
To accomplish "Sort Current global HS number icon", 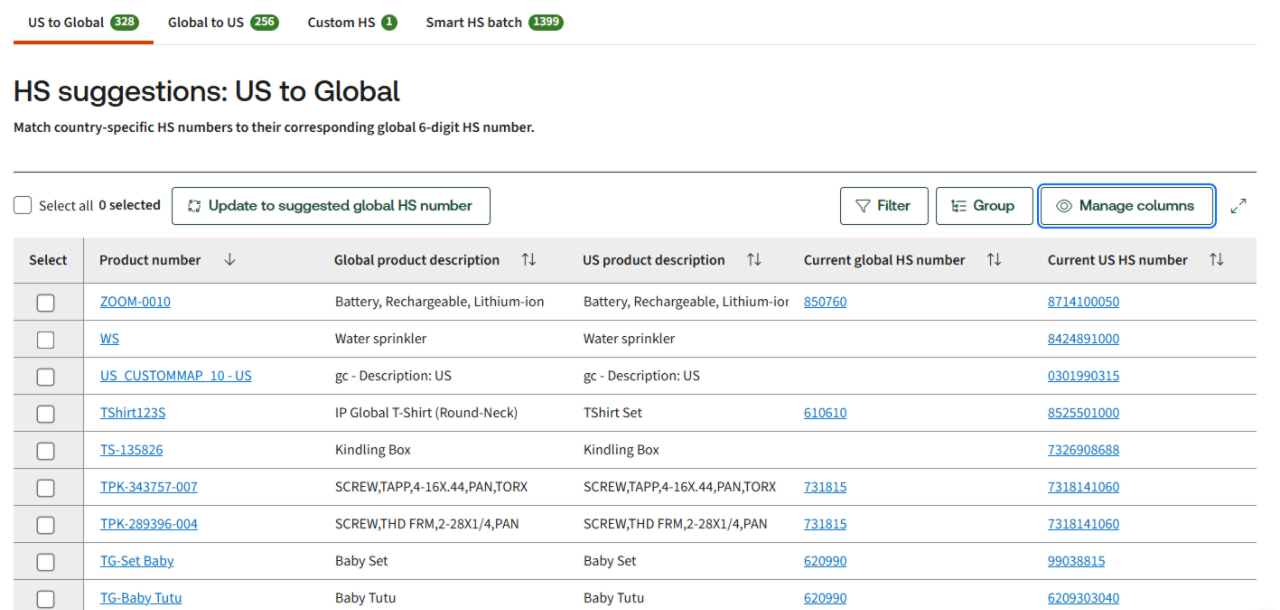I will [994, 260].
